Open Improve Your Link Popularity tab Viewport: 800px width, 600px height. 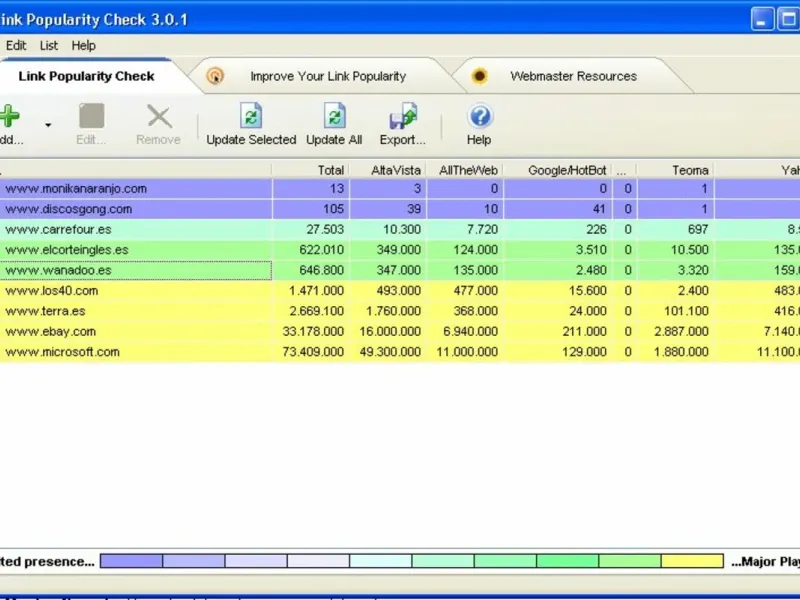(328, 77)
